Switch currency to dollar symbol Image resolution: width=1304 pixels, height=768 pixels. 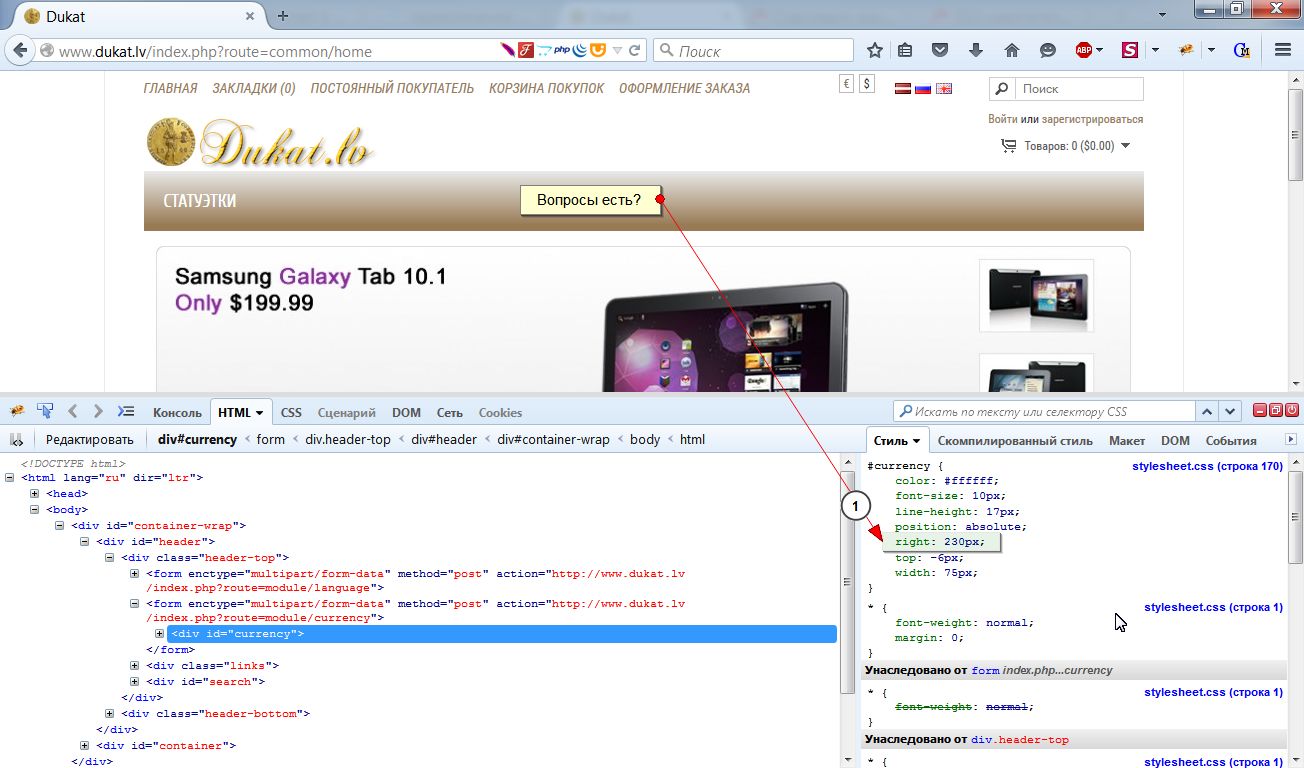tap(866, 85)
